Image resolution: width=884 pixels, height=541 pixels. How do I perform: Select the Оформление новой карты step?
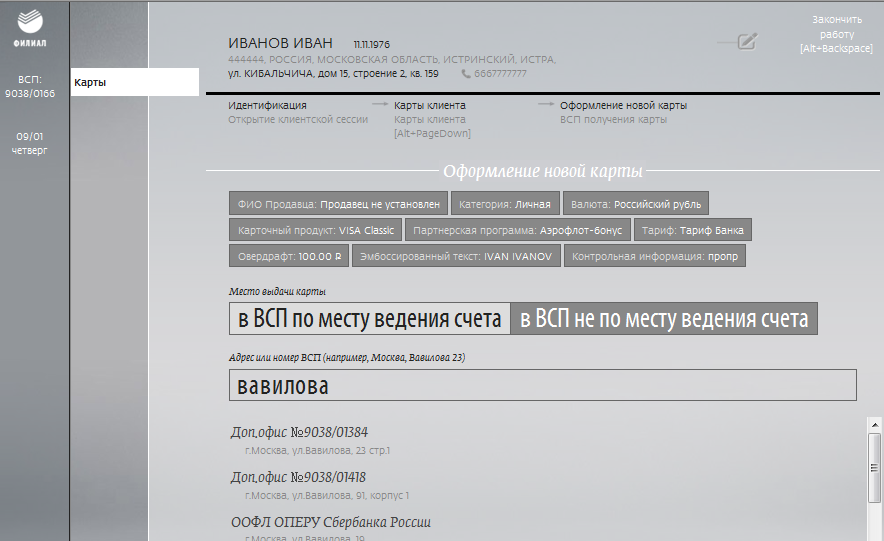623,105
